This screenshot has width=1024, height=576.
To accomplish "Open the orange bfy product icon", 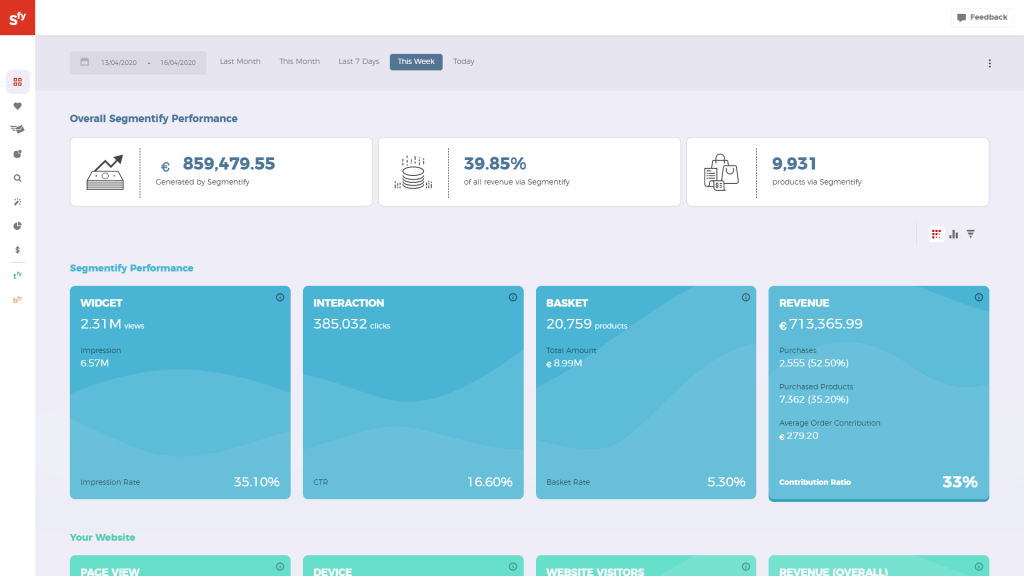I will coord(18,300).
